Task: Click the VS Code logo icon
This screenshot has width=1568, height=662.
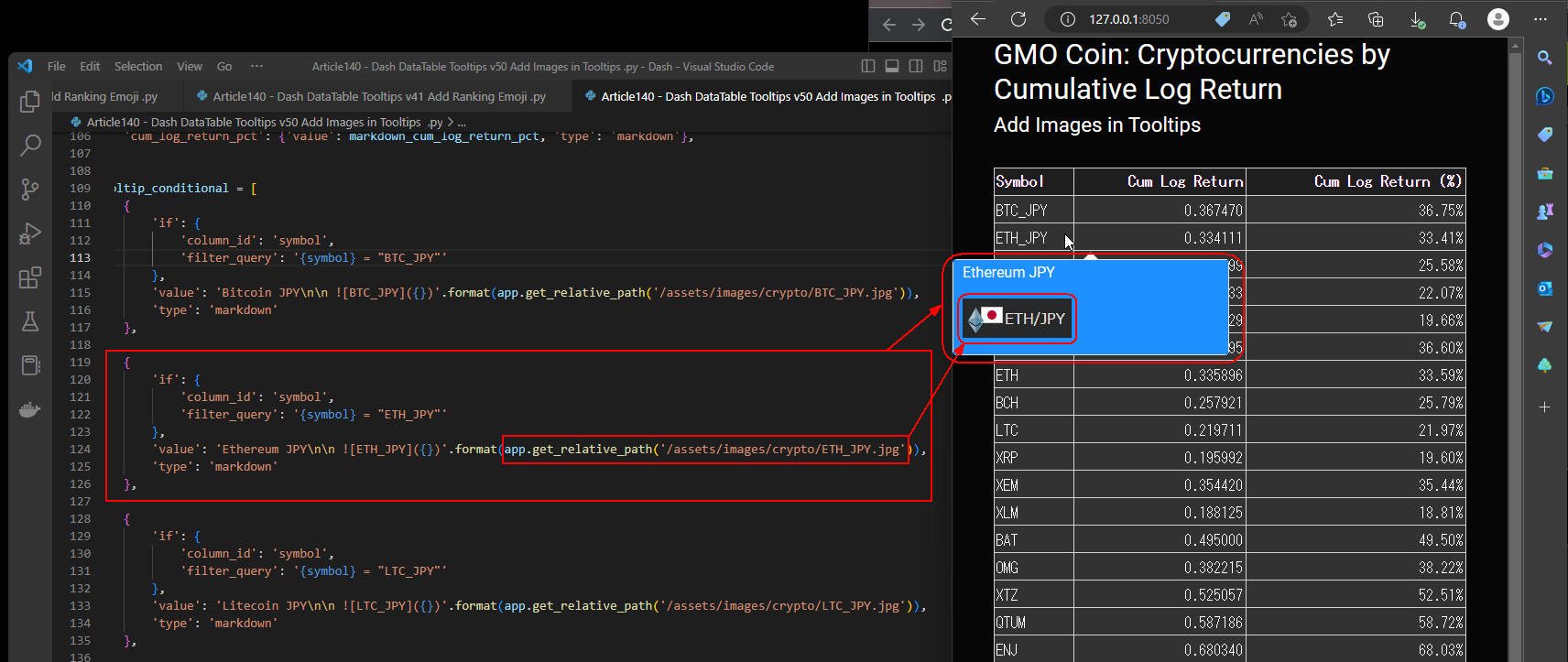Action: (25, 66)
